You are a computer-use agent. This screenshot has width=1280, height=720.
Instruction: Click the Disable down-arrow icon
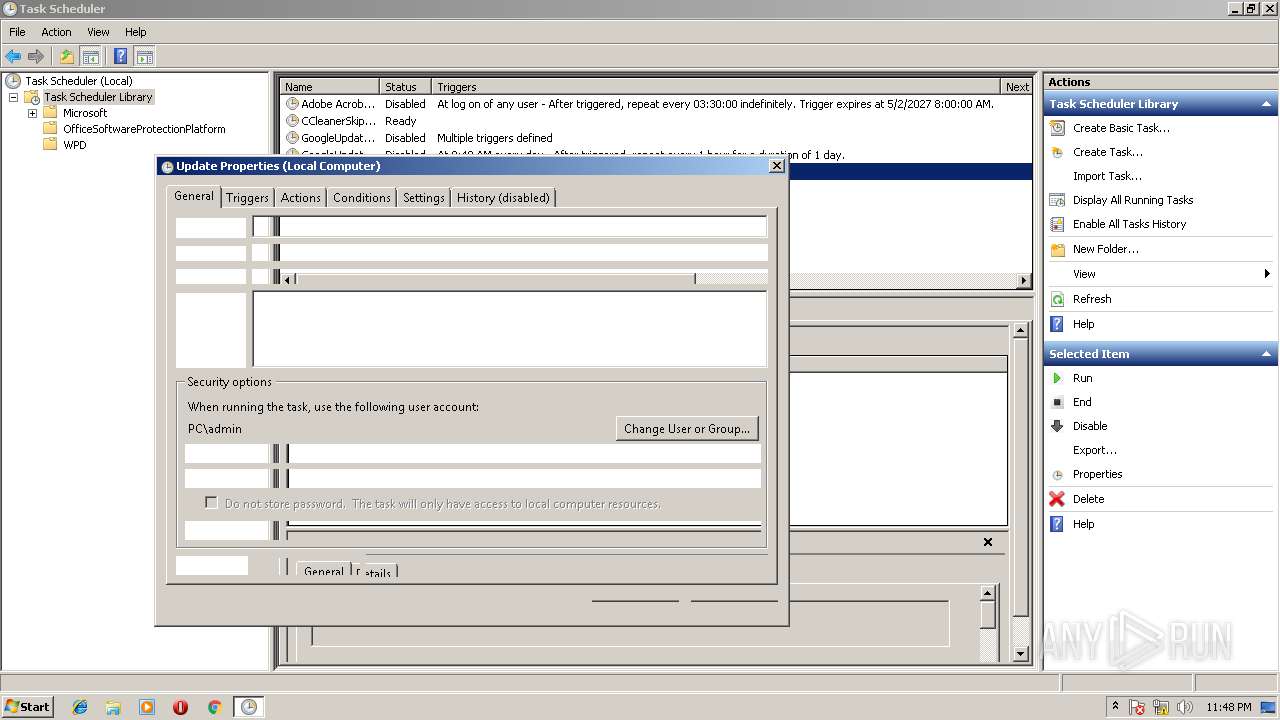(1057, 426)
